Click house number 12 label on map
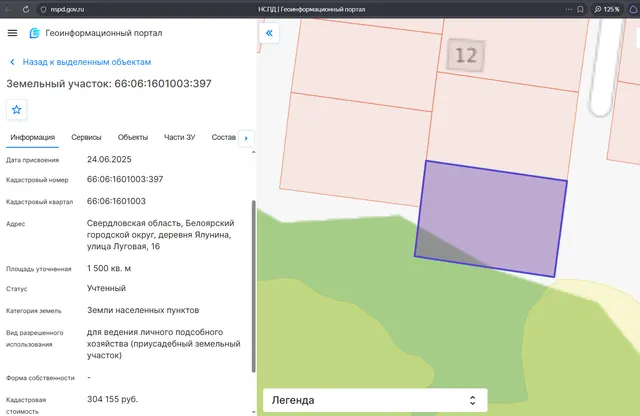640x416 pixels. click(x=466, y=55)
